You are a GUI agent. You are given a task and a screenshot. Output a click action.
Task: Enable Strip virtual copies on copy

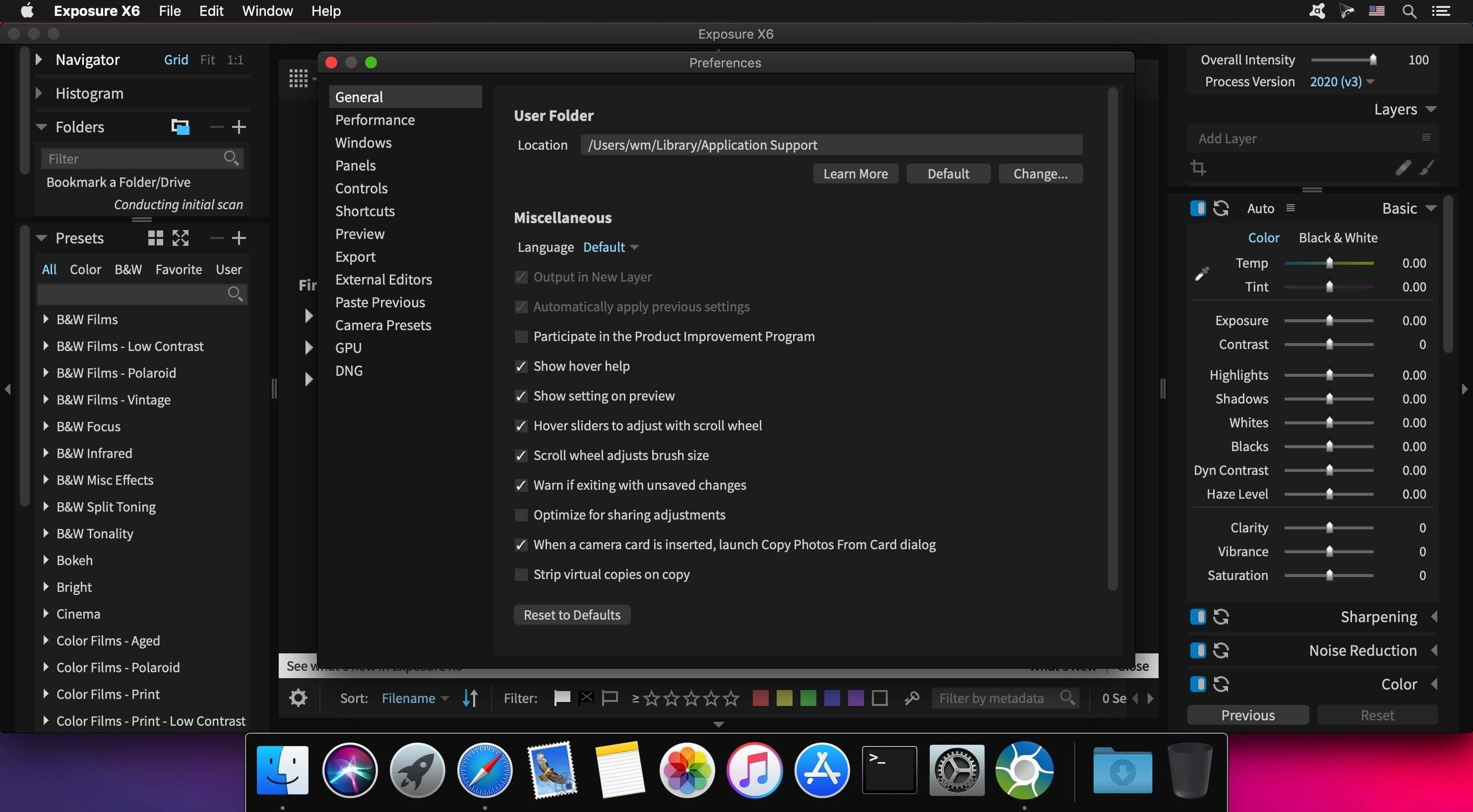(x=521, y=574)
